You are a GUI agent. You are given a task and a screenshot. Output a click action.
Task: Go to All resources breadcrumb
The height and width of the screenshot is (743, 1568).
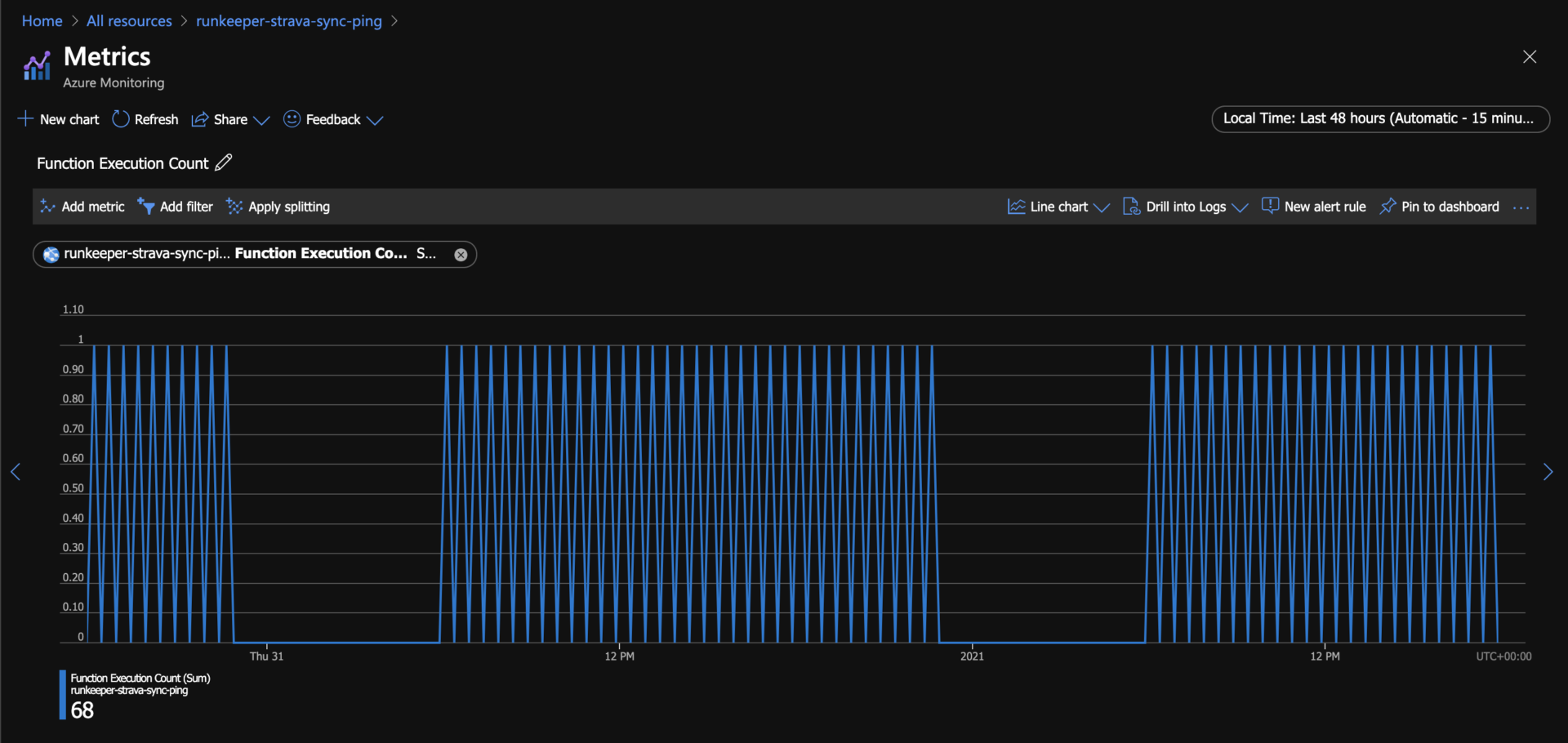pos(129,21)
